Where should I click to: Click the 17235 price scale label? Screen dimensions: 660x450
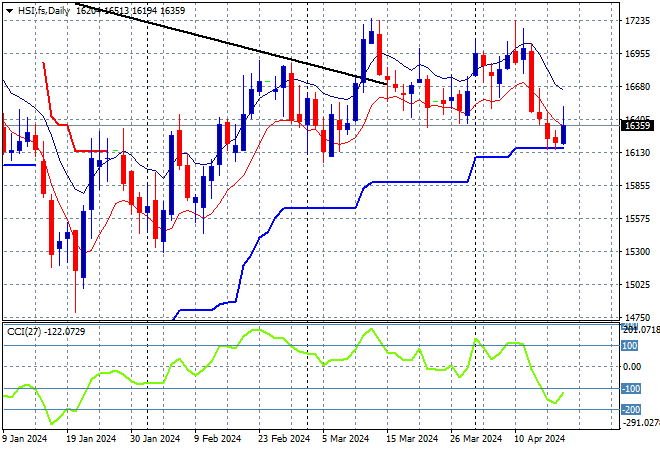[637, 21]
